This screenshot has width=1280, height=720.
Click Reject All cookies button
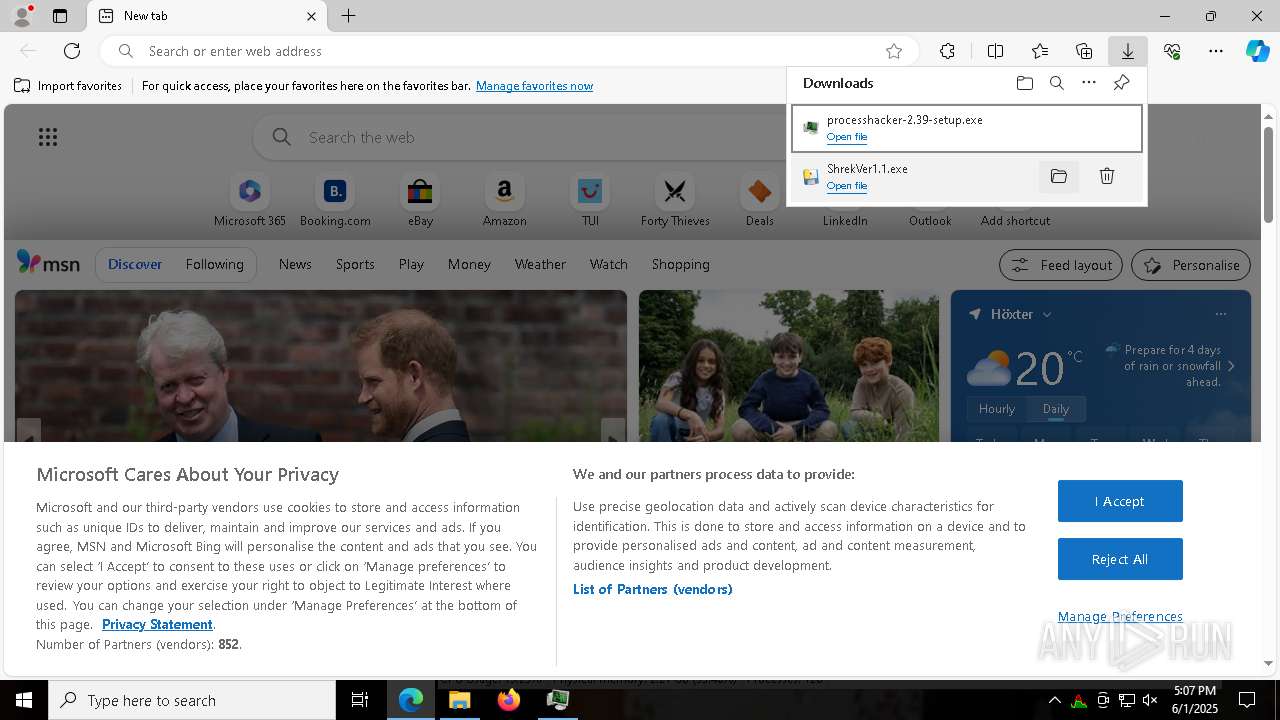(x=1120, y=559)
